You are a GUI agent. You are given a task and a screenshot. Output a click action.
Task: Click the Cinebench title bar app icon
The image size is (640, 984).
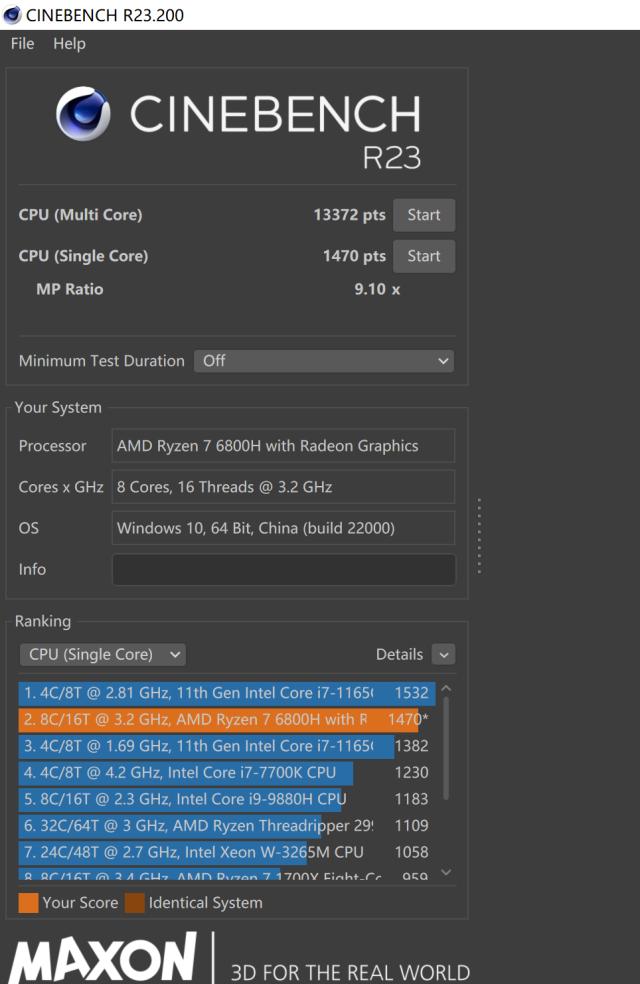12,14
